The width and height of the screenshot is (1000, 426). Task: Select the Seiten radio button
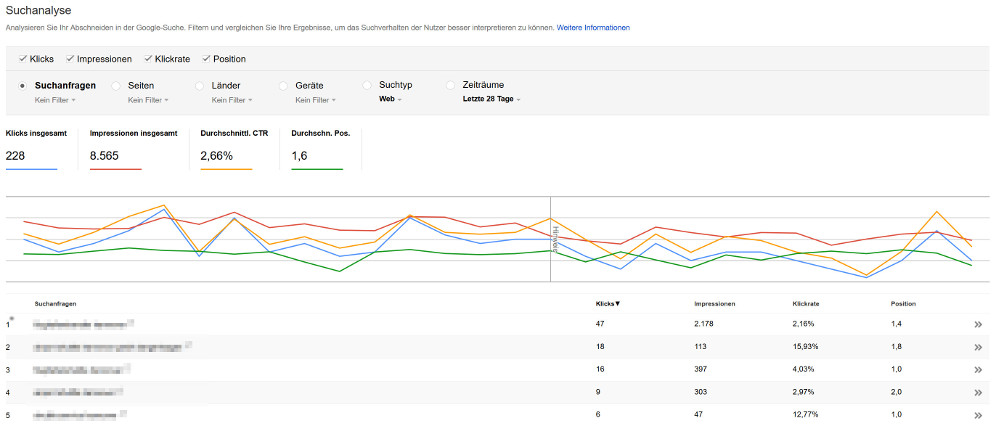coord(117,86)
